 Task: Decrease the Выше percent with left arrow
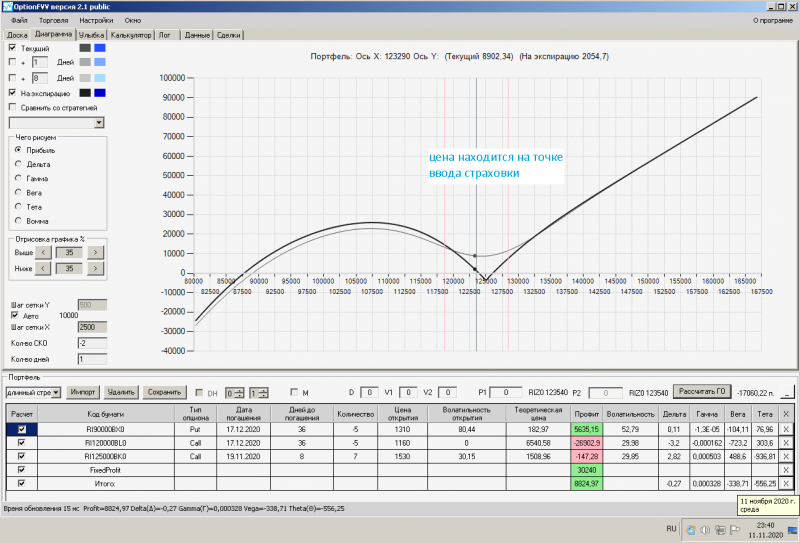[x=43, y=252]
